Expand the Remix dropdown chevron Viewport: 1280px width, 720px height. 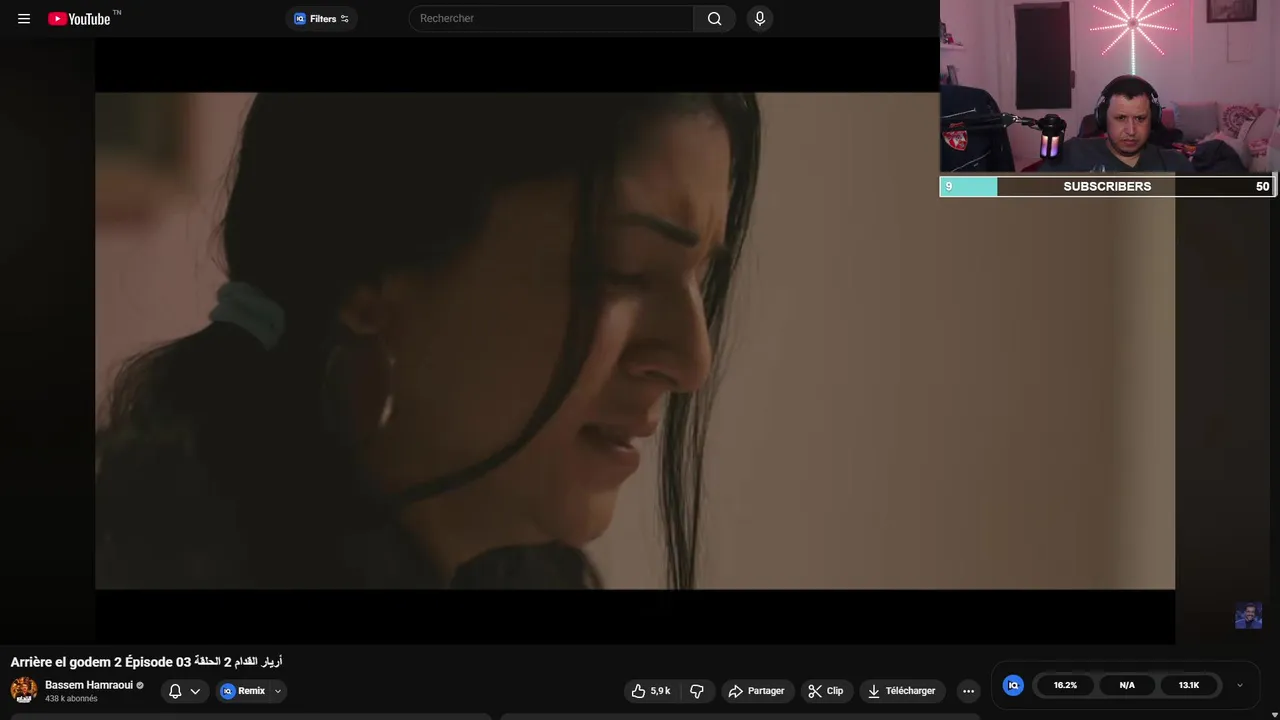coord(278,691)
